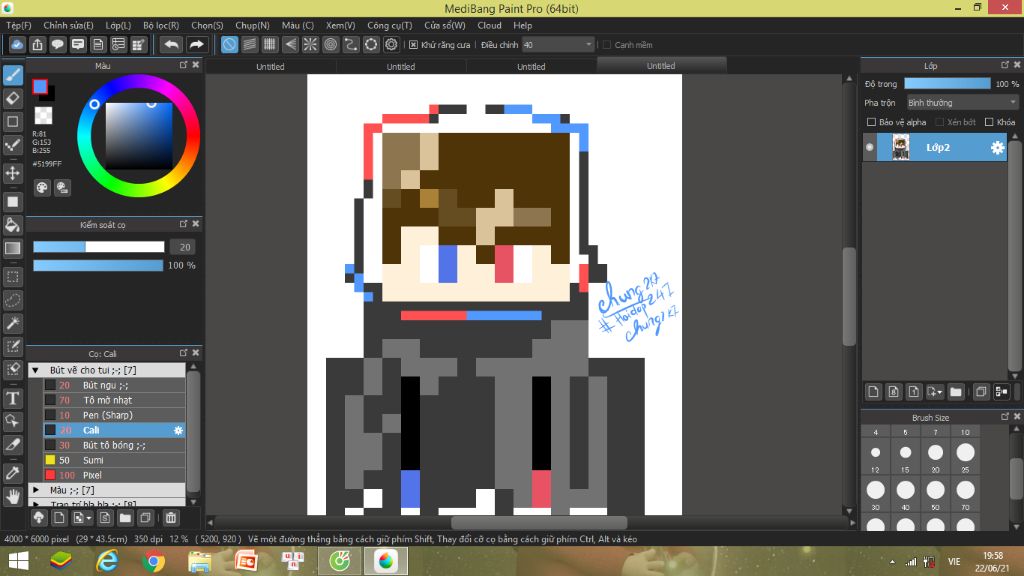This screenshot has width=1024, height=576.
Task: Select the Pen (Sharp) brush
Action: click(x=114, y=415)
